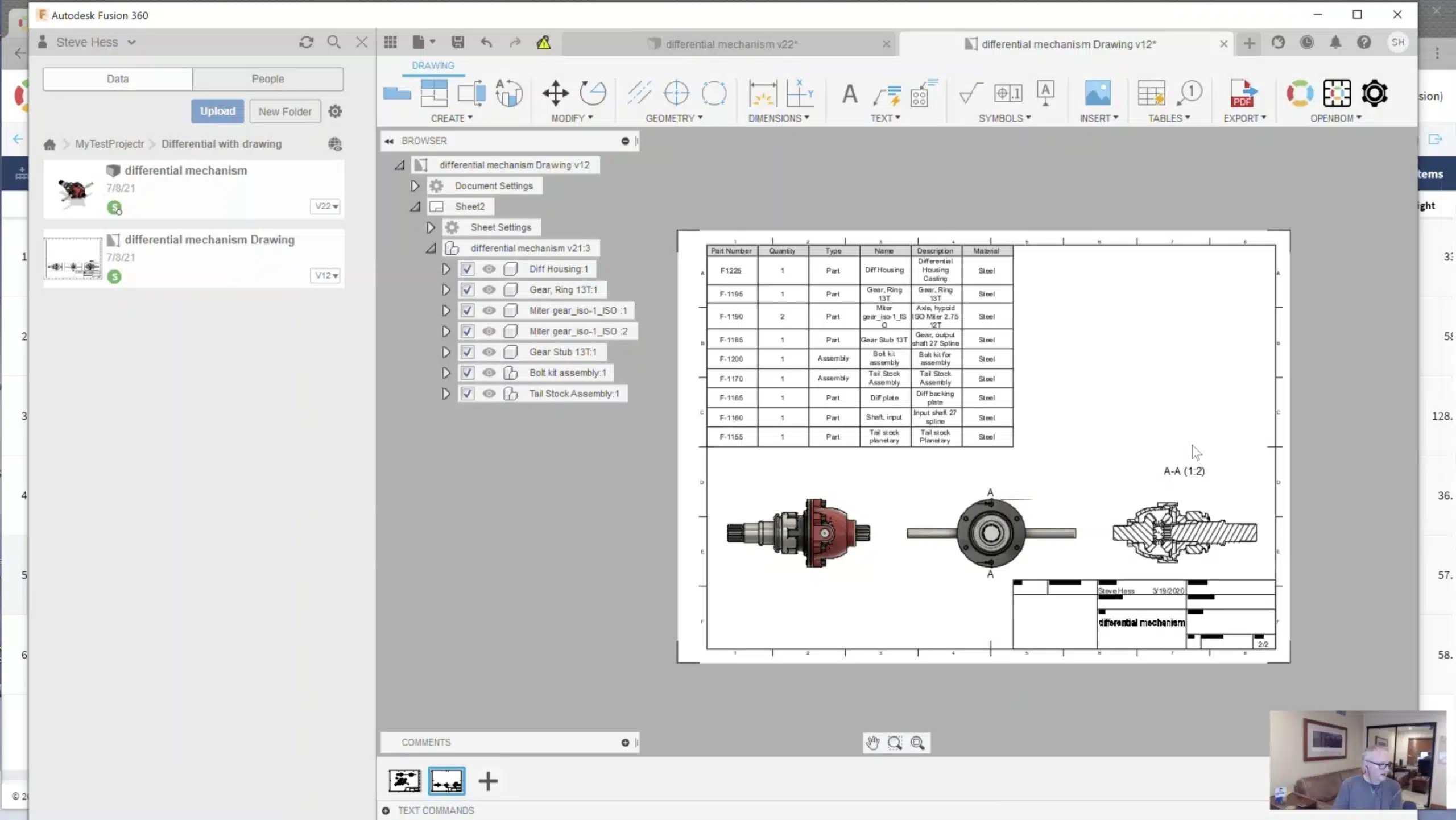Select the first sheet thumbnail
The width and height of the screenshot is (1456, 820).
(x=404, y=781)
